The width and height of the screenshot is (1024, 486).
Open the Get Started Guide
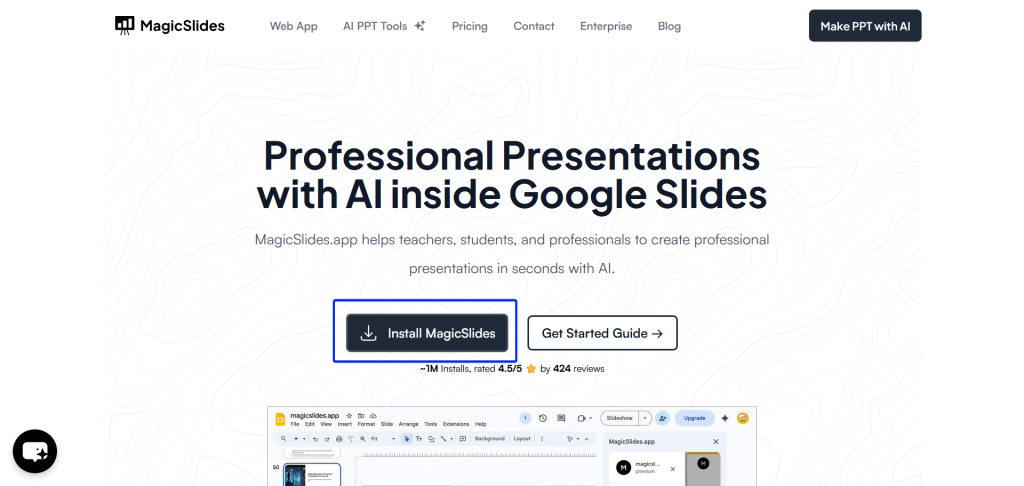pos(602,333)
